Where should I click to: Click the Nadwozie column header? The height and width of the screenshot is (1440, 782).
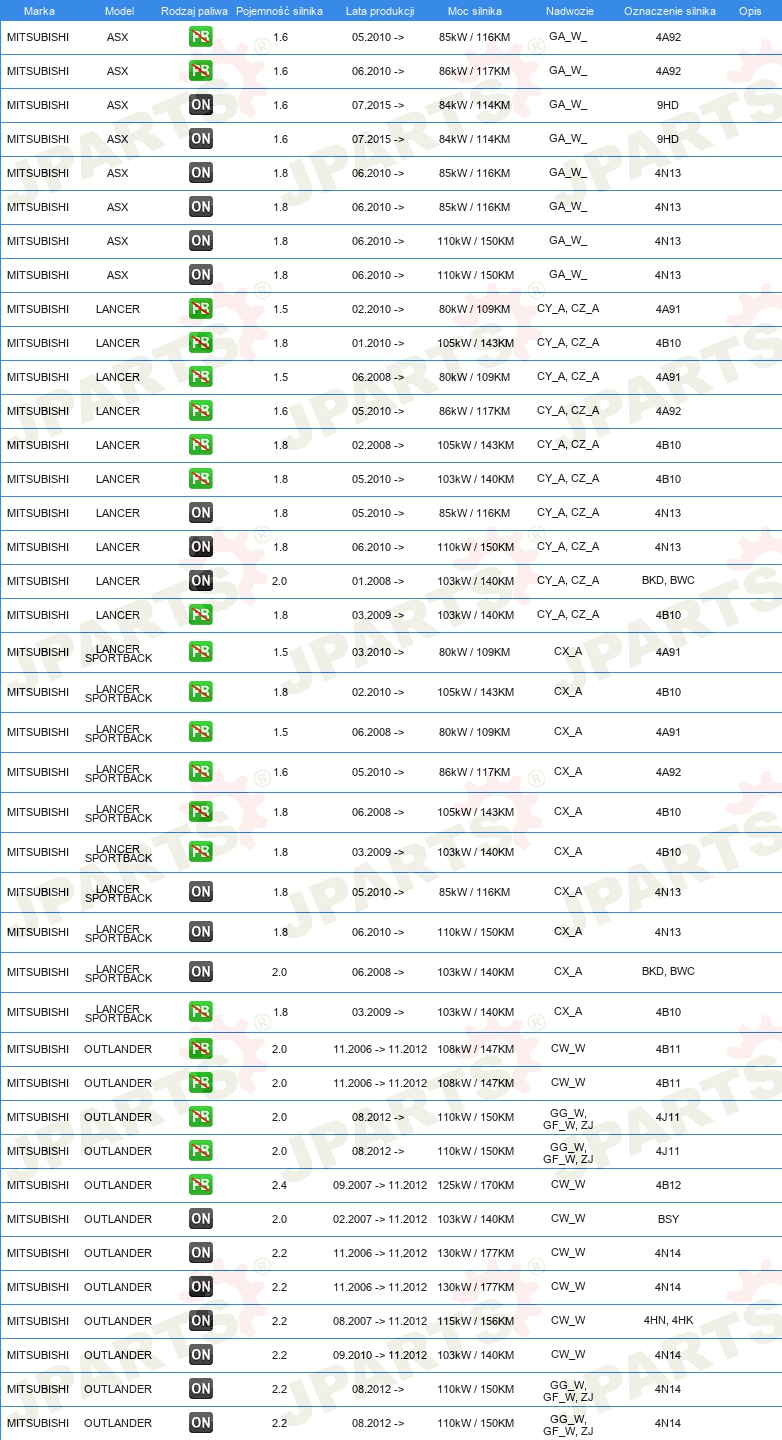click(569, 11)
